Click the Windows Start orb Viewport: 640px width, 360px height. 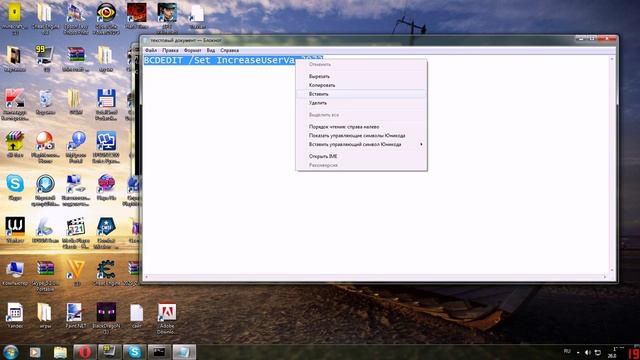[11, 352]
